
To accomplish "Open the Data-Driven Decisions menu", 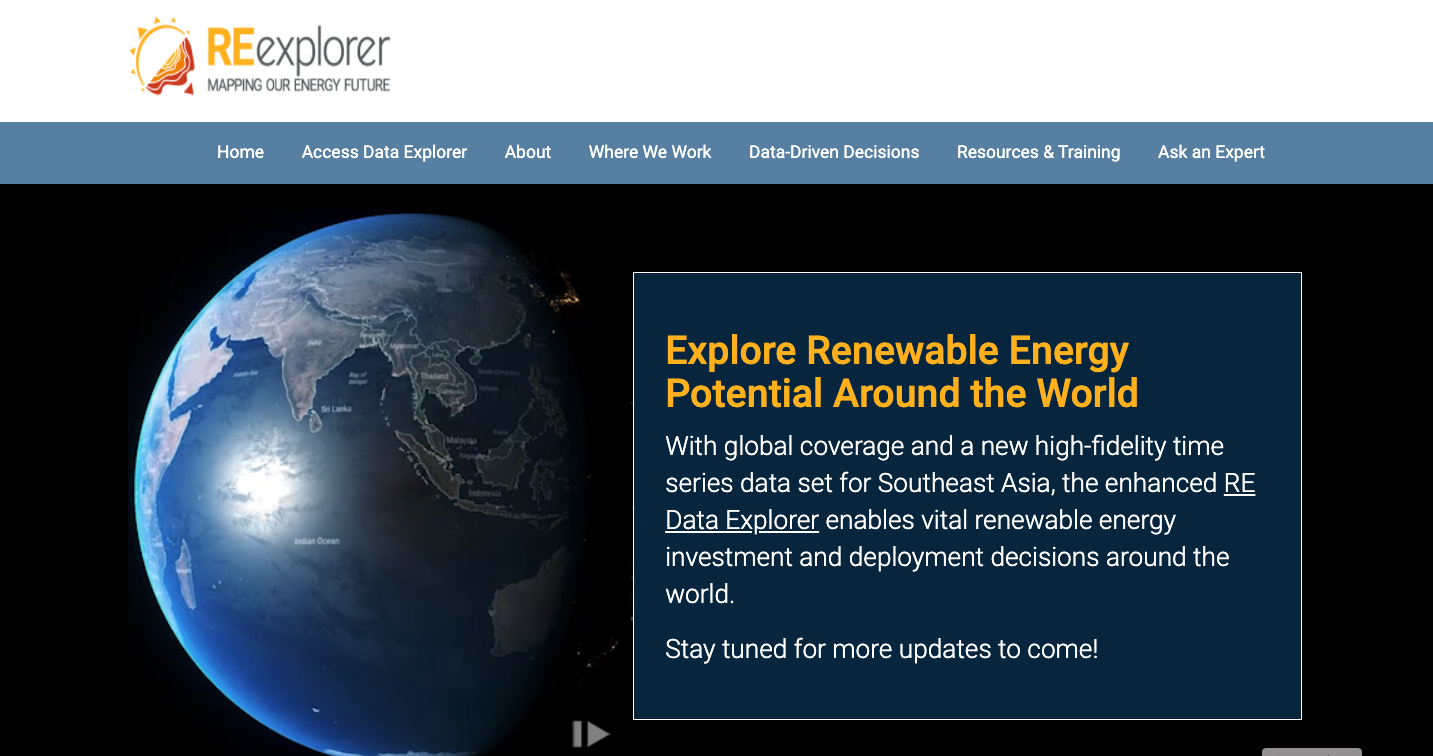I will [833, 152].
